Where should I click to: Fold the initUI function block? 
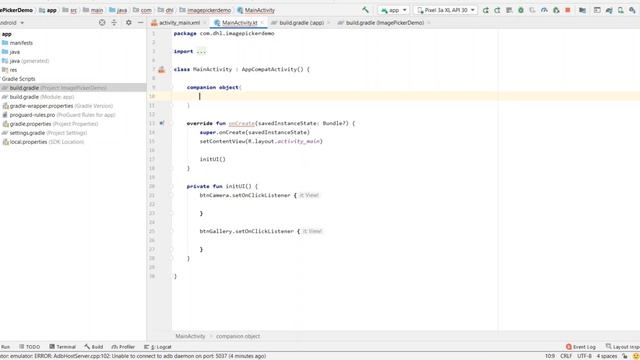click(x=172, y=186)
